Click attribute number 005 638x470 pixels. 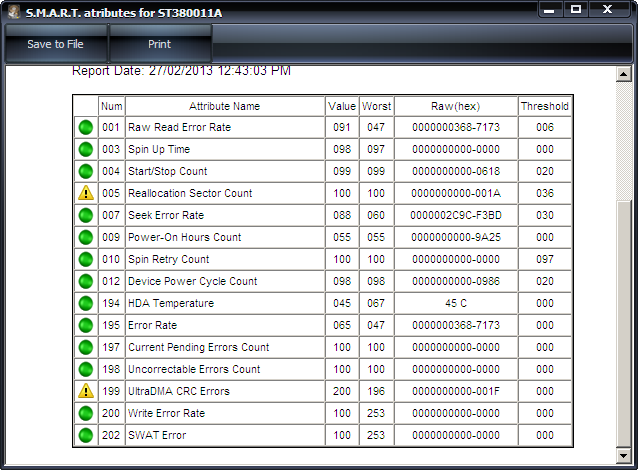[111, 193]
